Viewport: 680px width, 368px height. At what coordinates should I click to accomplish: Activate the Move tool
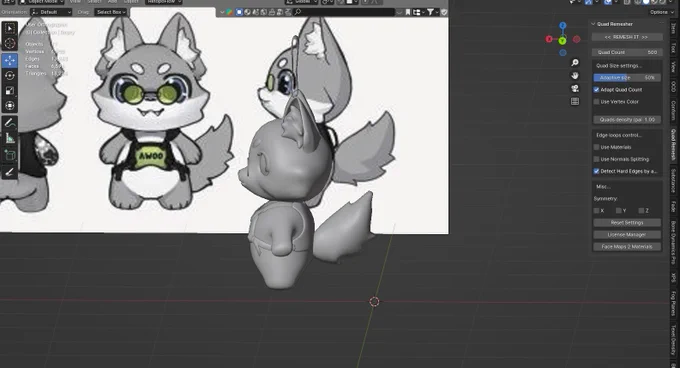[x=10, y=60]
